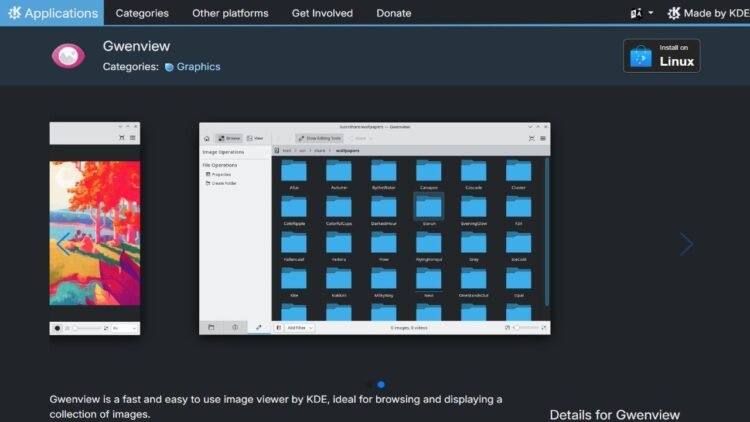
Task: Click the Graphics category cube icon
Action: click(169, 67)
